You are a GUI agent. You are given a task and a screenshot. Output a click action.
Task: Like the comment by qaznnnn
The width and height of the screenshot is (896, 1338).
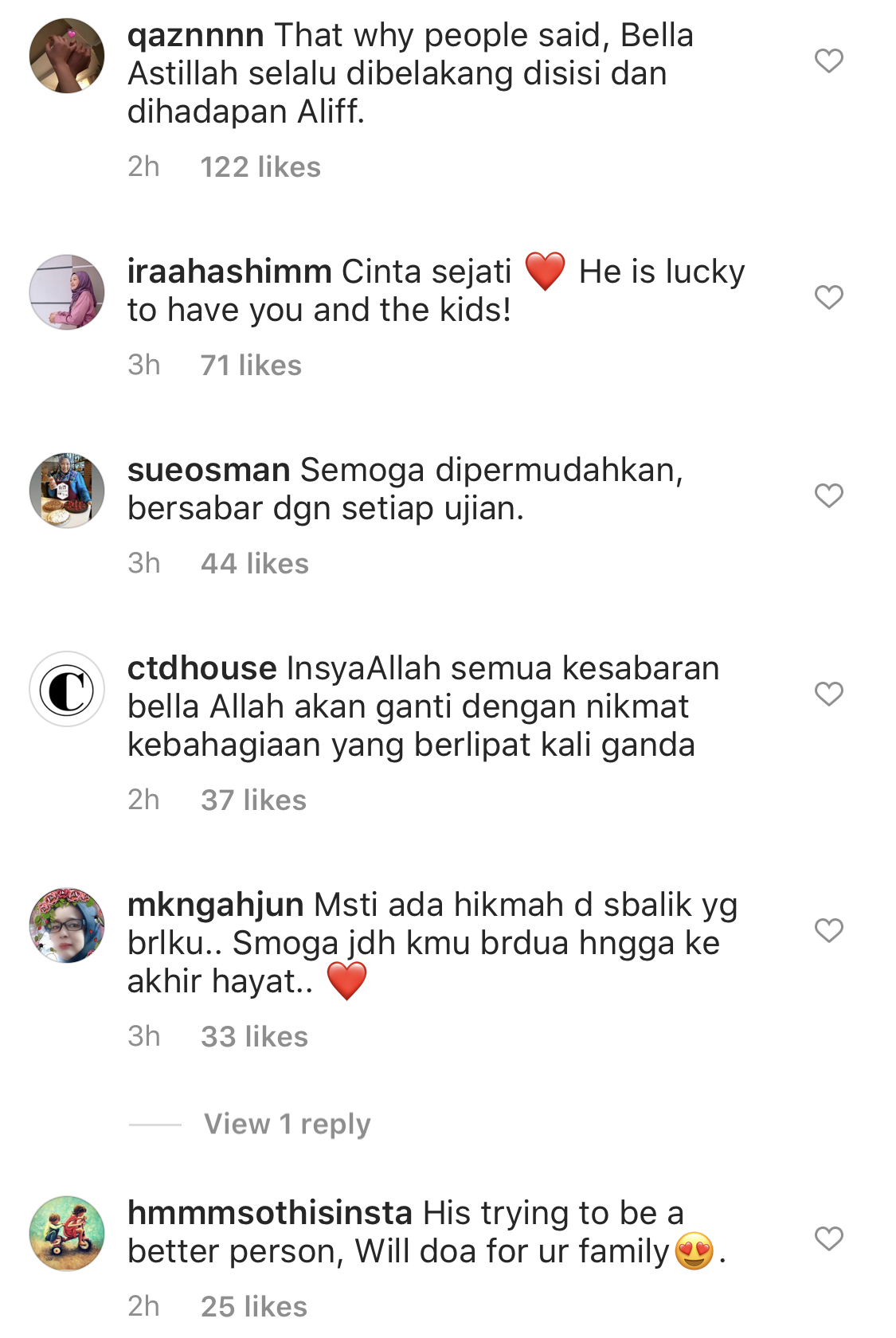[829, 61]
